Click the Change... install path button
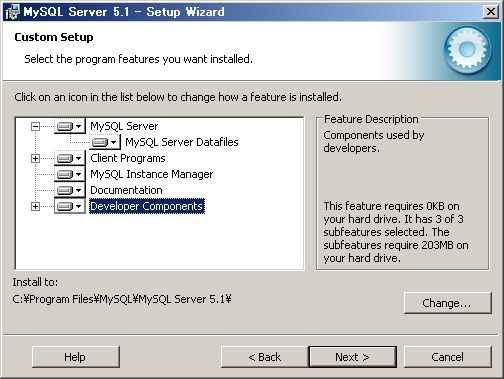Viewport: 504px width, 379px height. coord(447,303)
